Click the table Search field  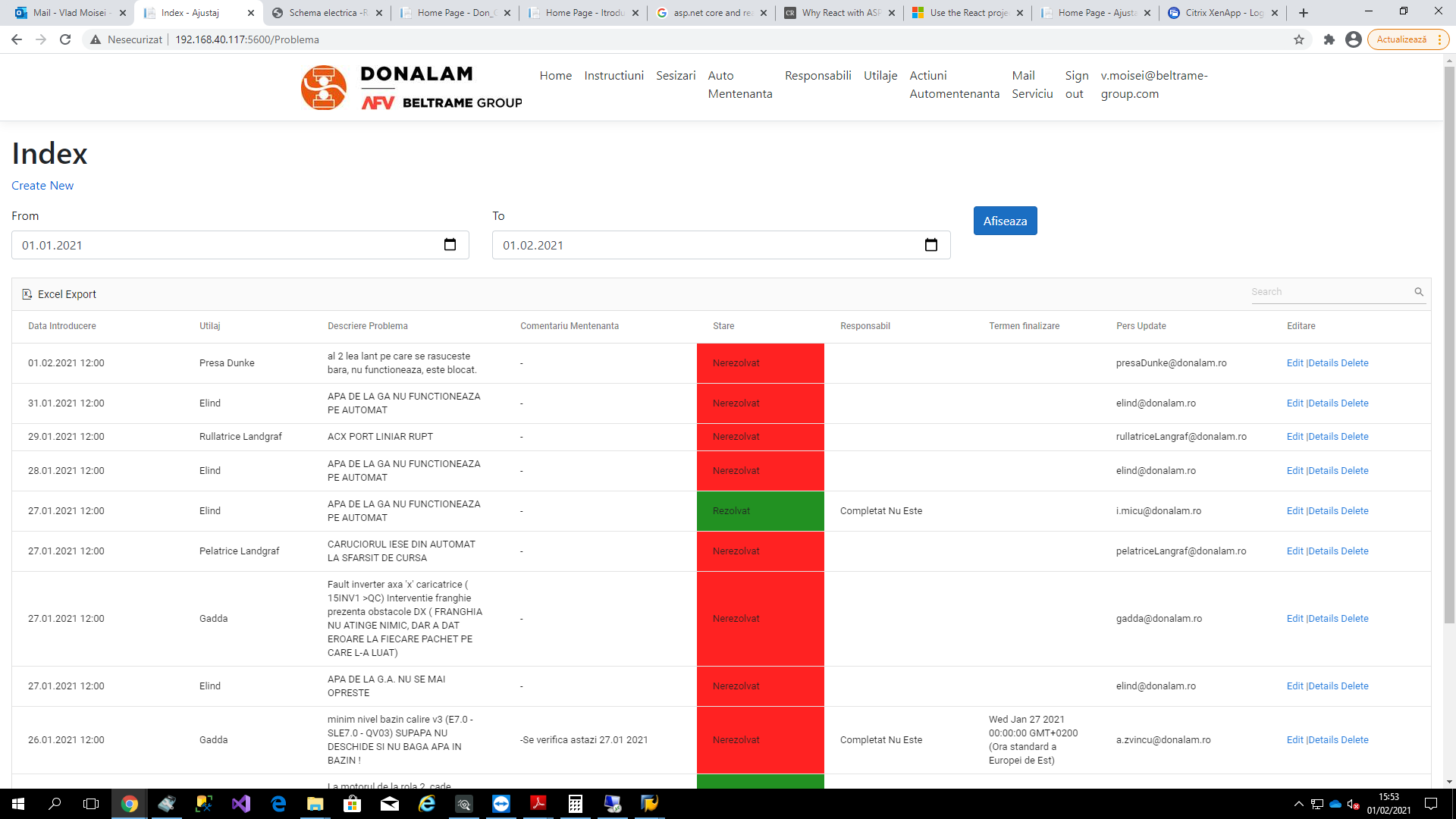click(1331, 292)
